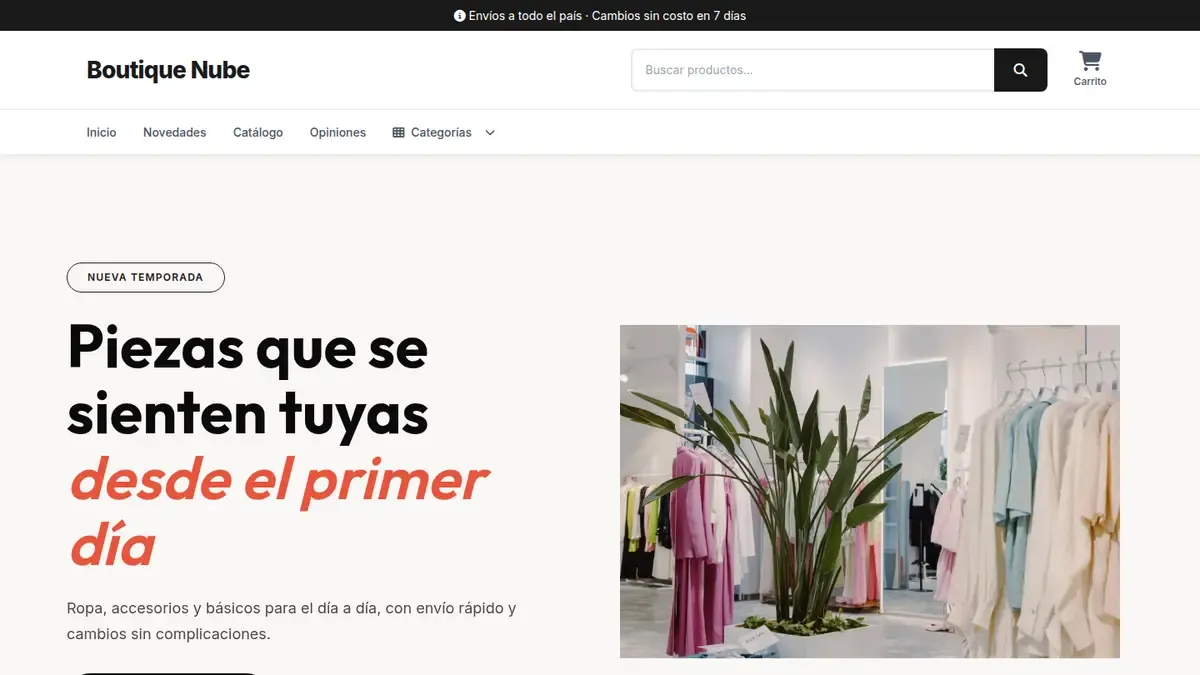1200x675 pixels.
Task: Click the Boutique Nube logo
Action: coord(168,70)
